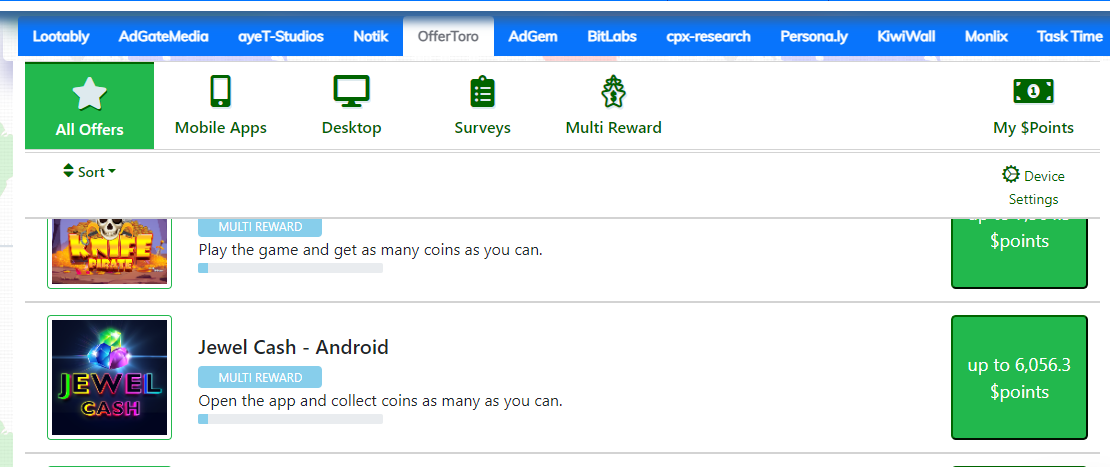This screenshot has height=467, width=1110.
Task: Open the cpx-research tab
Action: point(709,37)
